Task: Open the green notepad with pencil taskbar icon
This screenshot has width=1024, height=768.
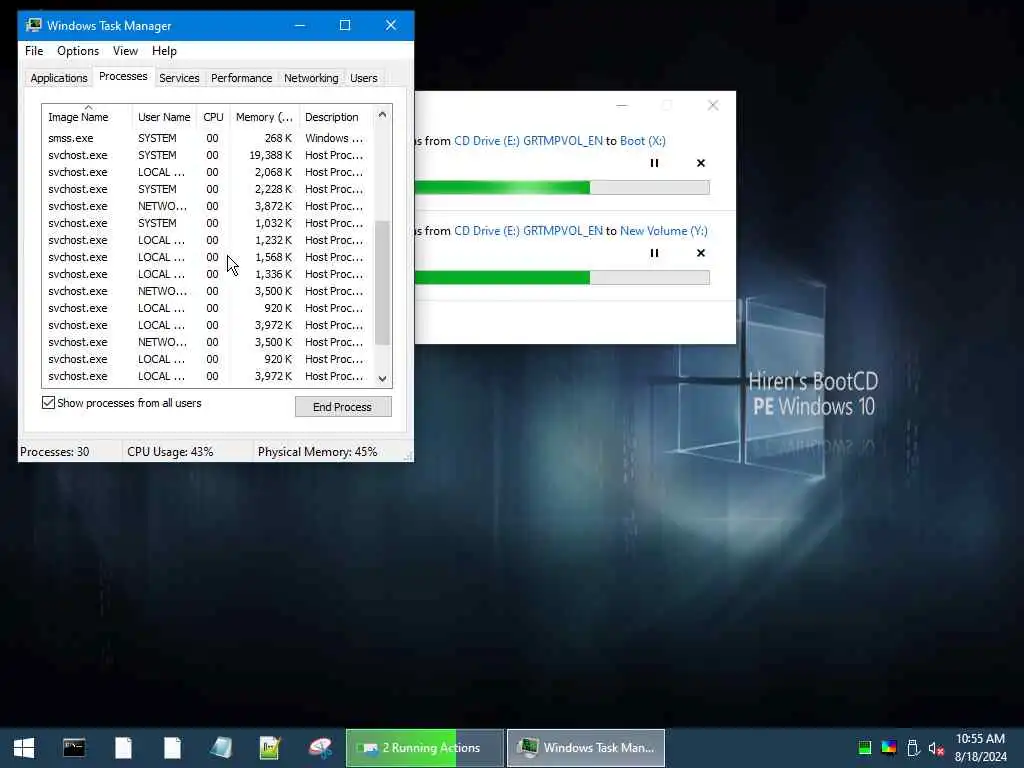Action: 270,748
